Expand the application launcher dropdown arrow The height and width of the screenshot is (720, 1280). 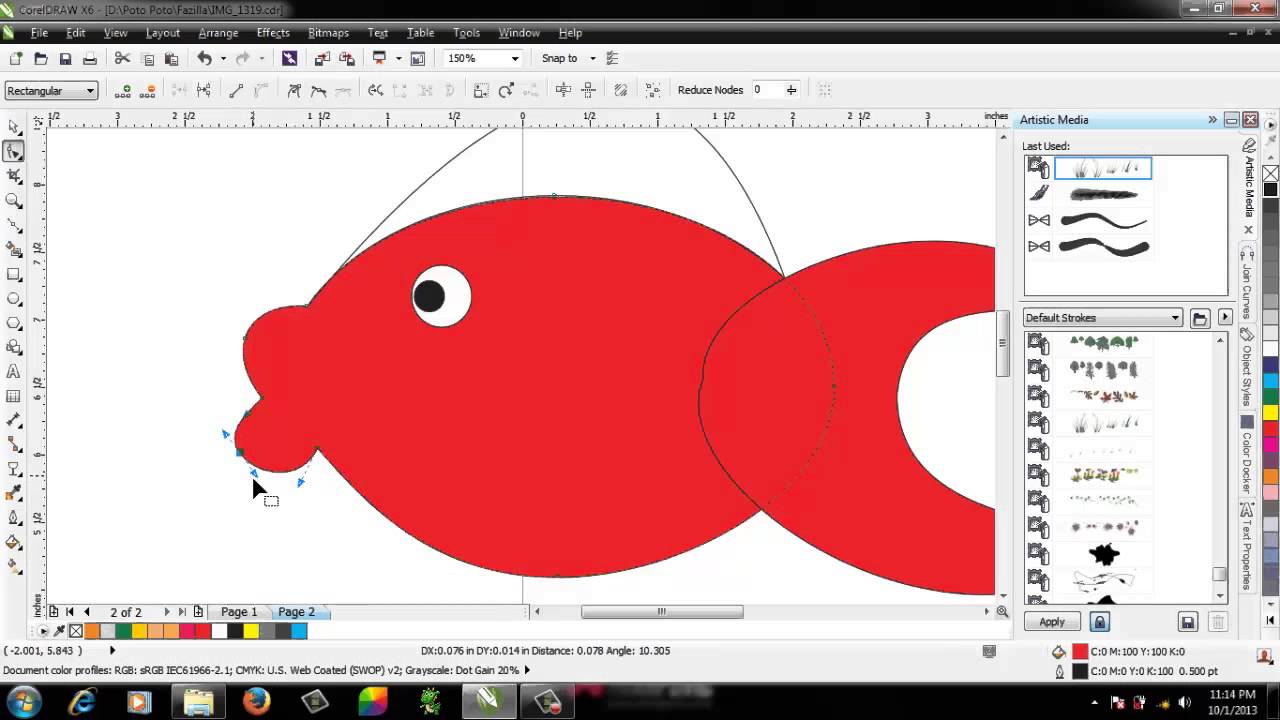coord(398,59)
